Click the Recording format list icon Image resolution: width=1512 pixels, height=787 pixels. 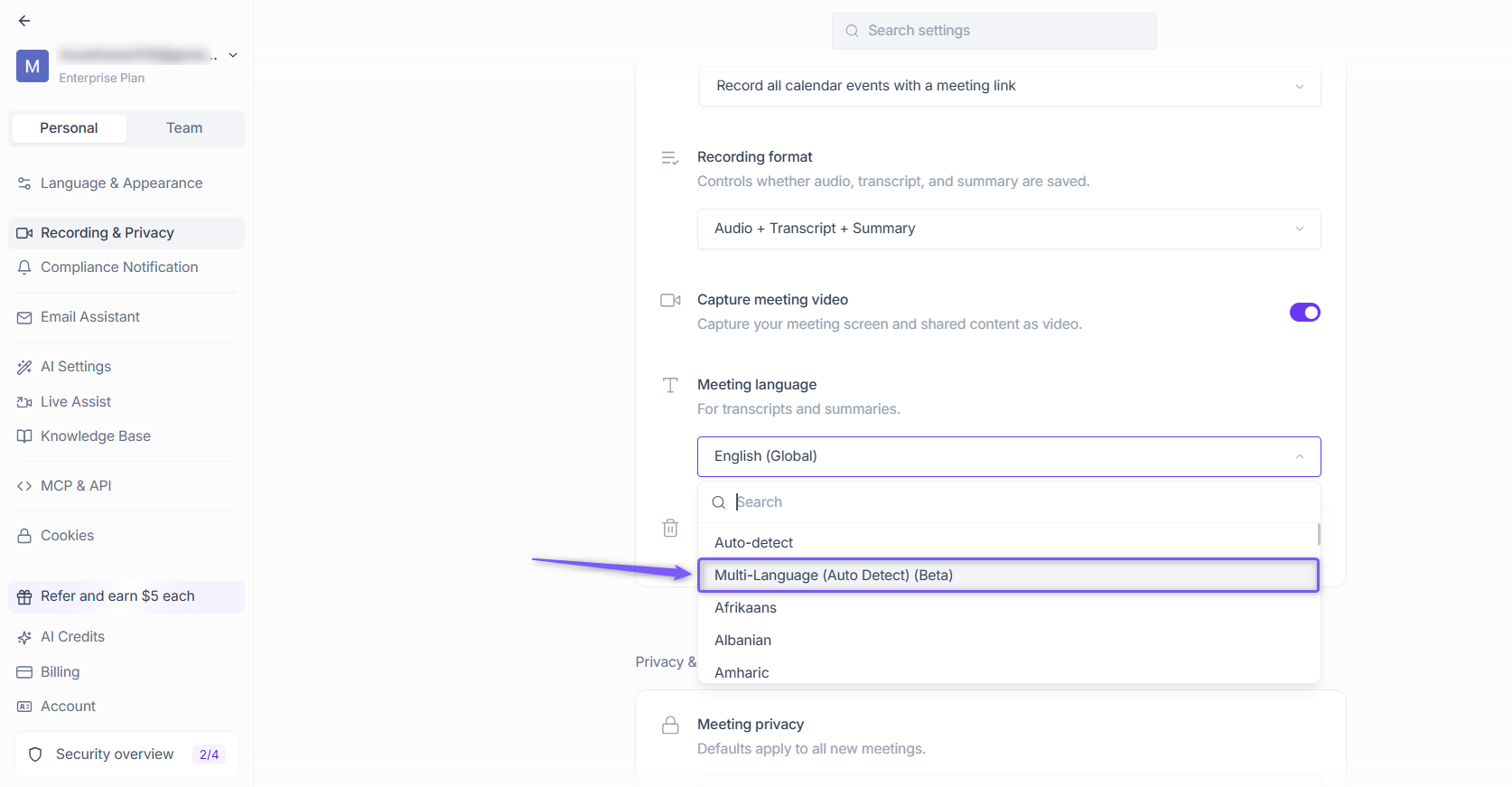click(670, 158)
